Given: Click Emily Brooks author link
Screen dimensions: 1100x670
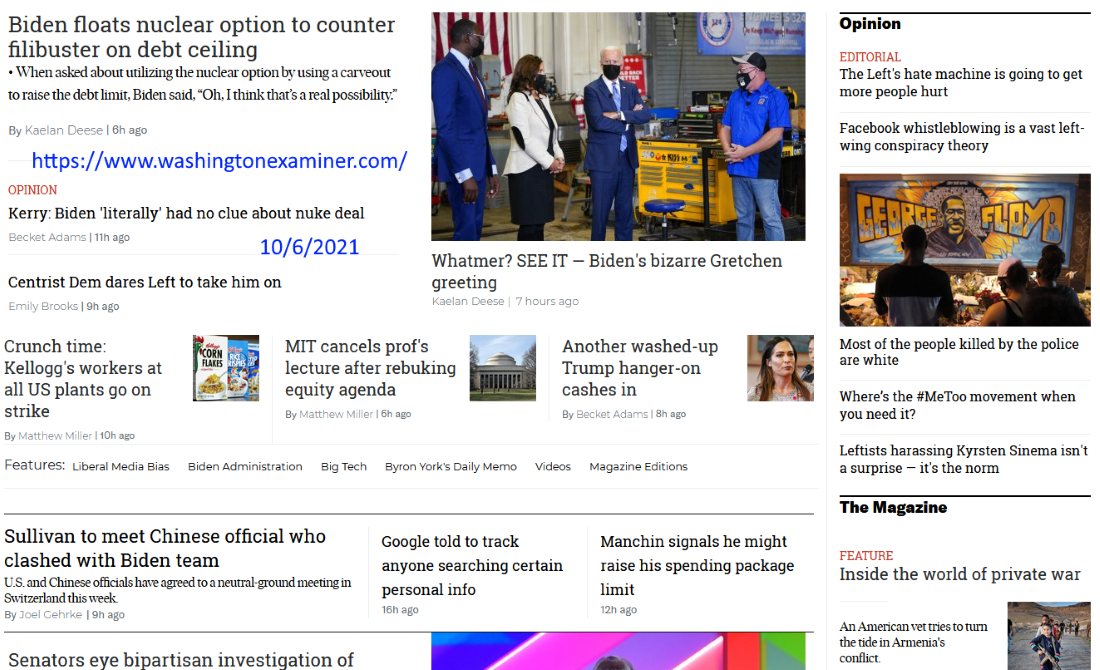Looking at the screenshot, I should (43, 306).
